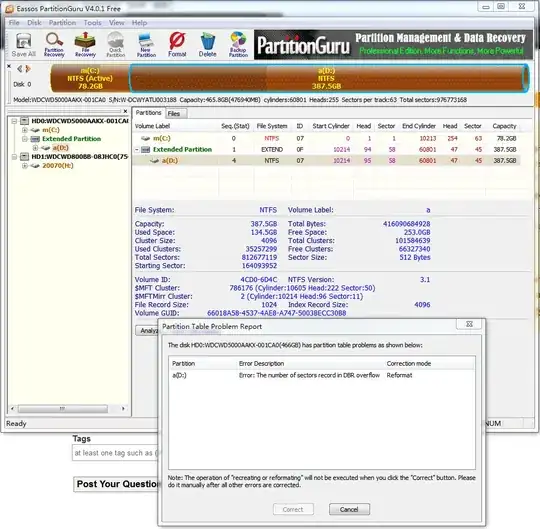
Task: Collapse the HD1 disk tree node
Action: [14, 157]
